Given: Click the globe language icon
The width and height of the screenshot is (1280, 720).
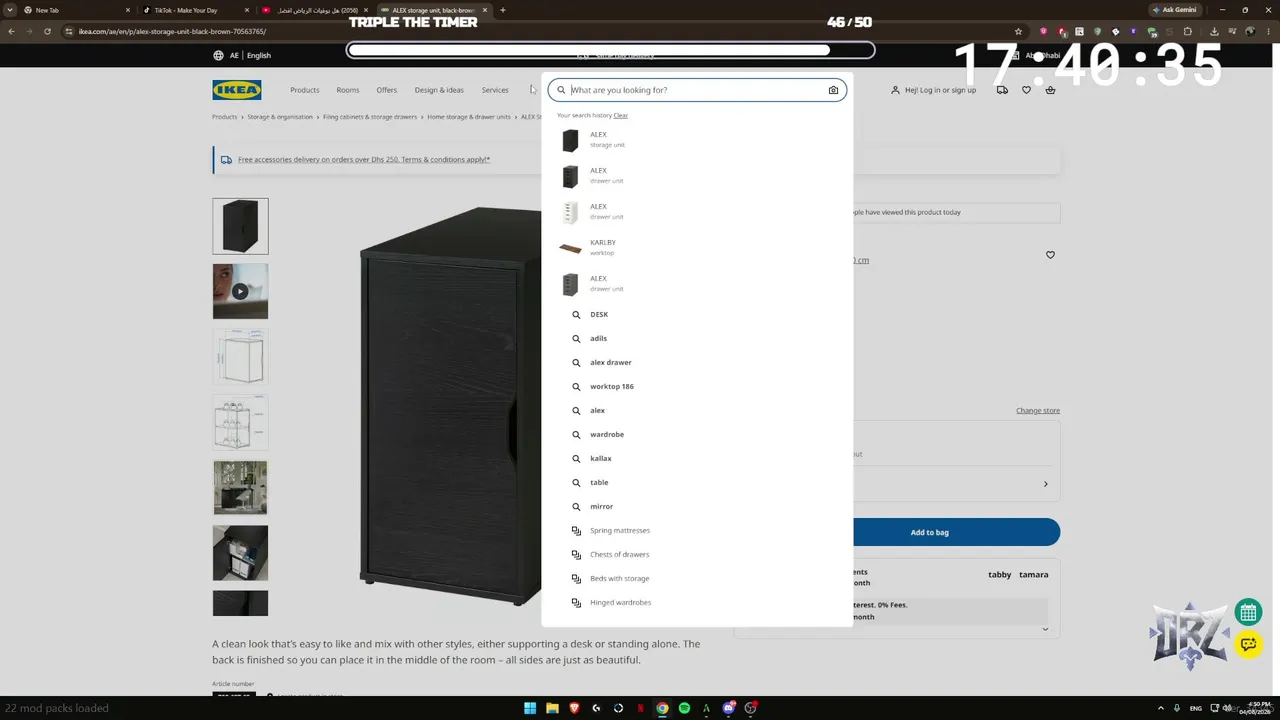Looking at the screenshot, I should pyautogui.click(x=218, y=56).
